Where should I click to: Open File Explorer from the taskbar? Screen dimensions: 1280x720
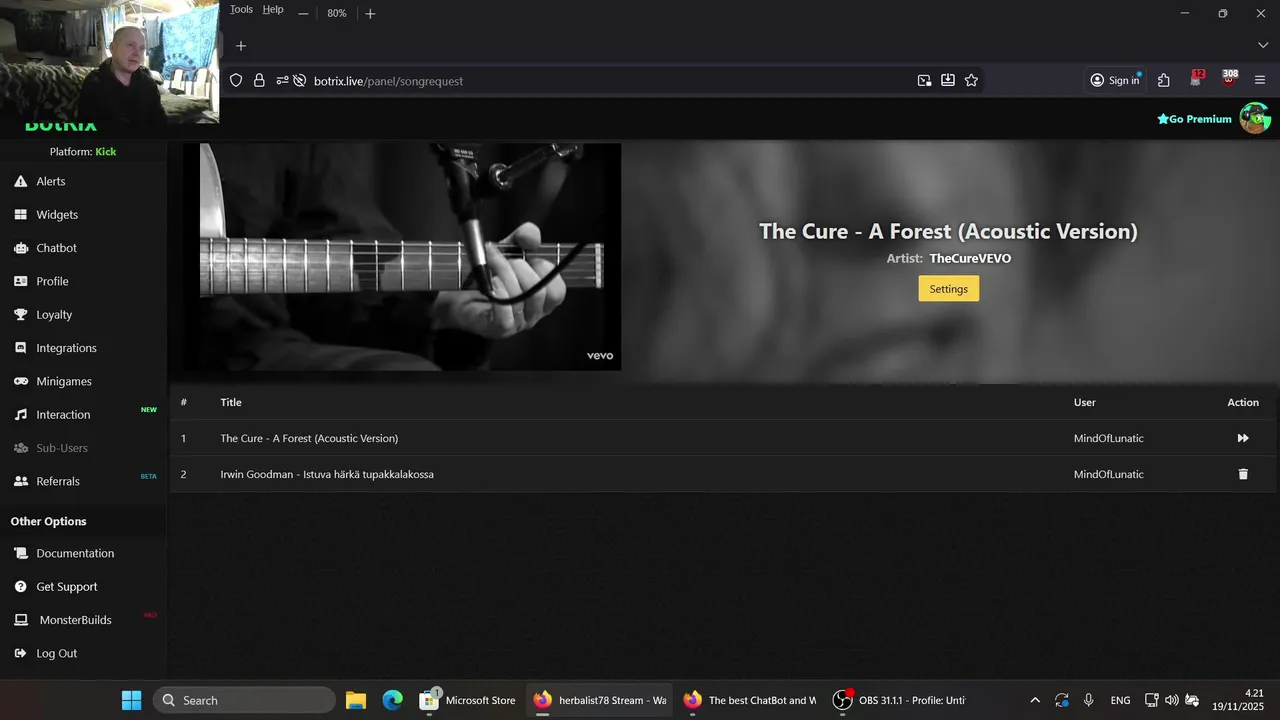point(356,700)
